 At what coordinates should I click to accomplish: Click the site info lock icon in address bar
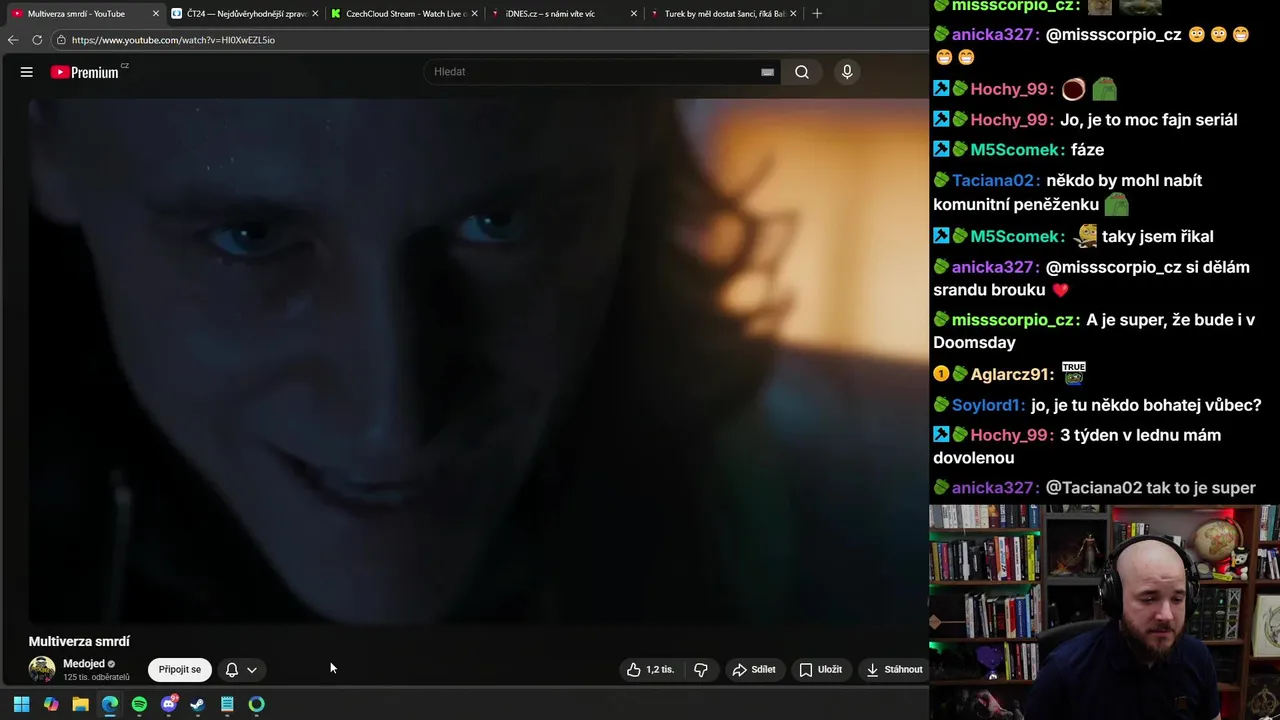tap(61, 40)
